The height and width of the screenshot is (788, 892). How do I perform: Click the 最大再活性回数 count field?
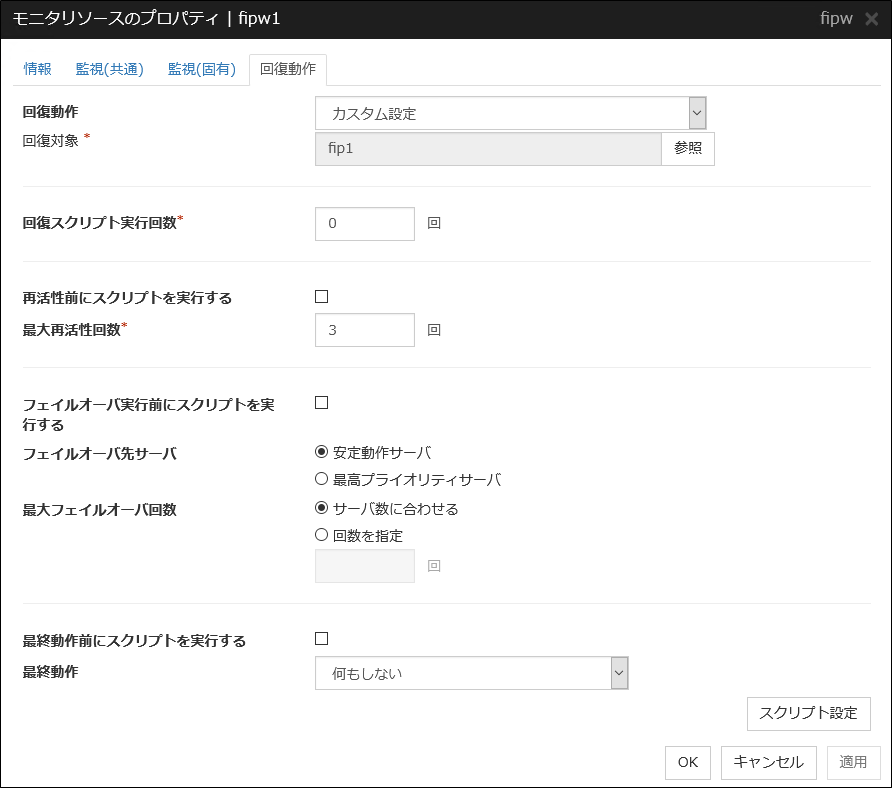click(x=364, y=329)
